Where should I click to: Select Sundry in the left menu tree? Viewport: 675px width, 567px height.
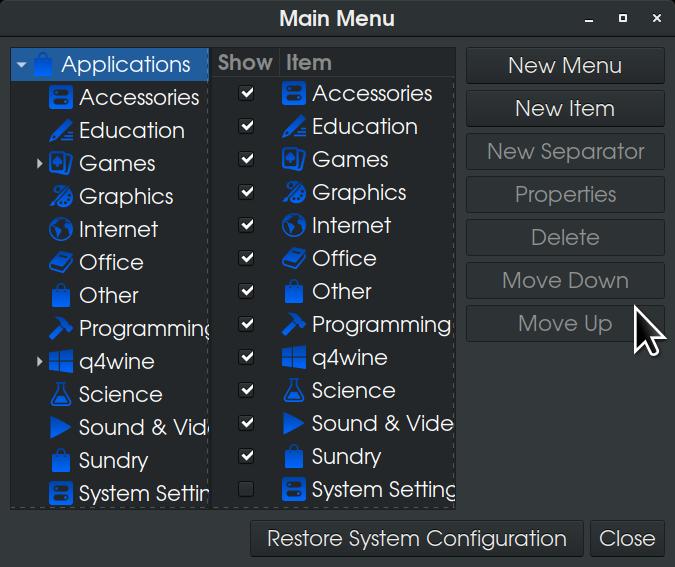coord(113,461)
